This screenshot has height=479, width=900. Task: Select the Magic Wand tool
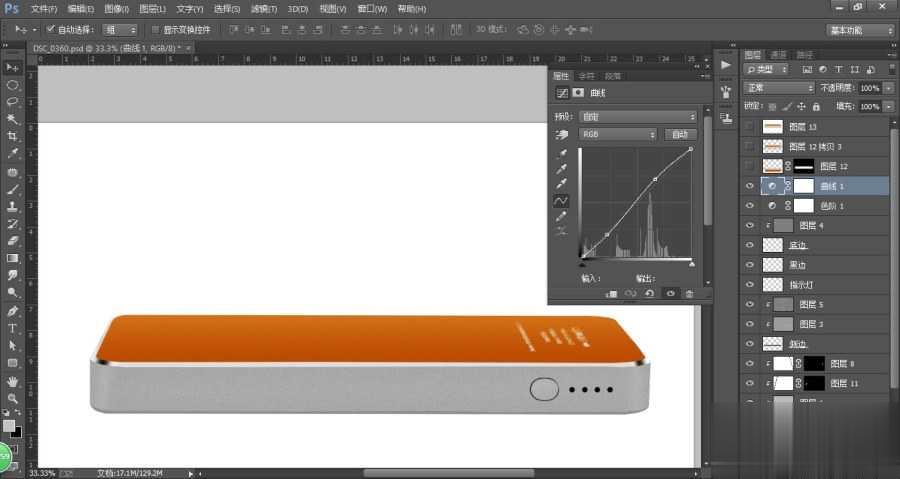pos(12,119)
